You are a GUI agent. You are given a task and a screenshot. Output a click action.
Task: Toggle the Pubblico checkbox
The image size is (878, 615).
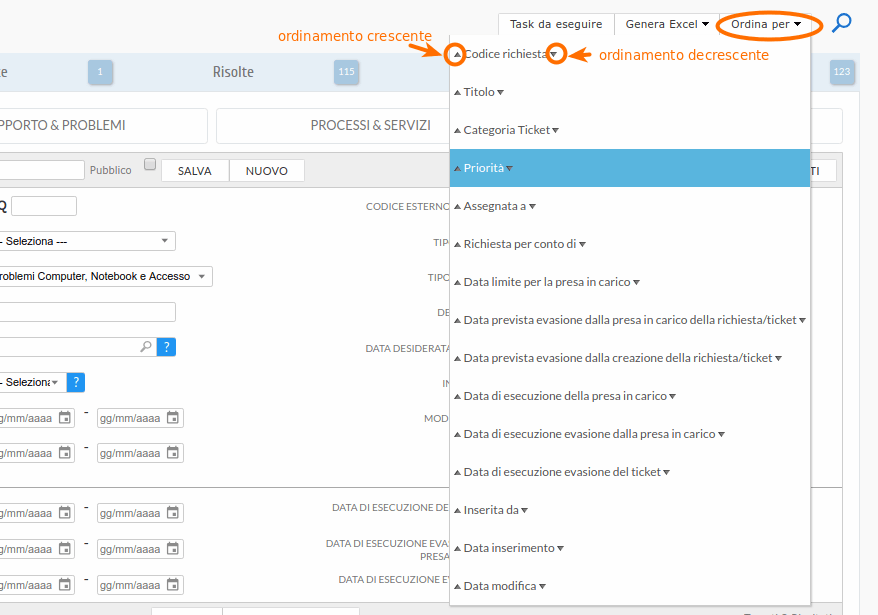coord(150,164)
